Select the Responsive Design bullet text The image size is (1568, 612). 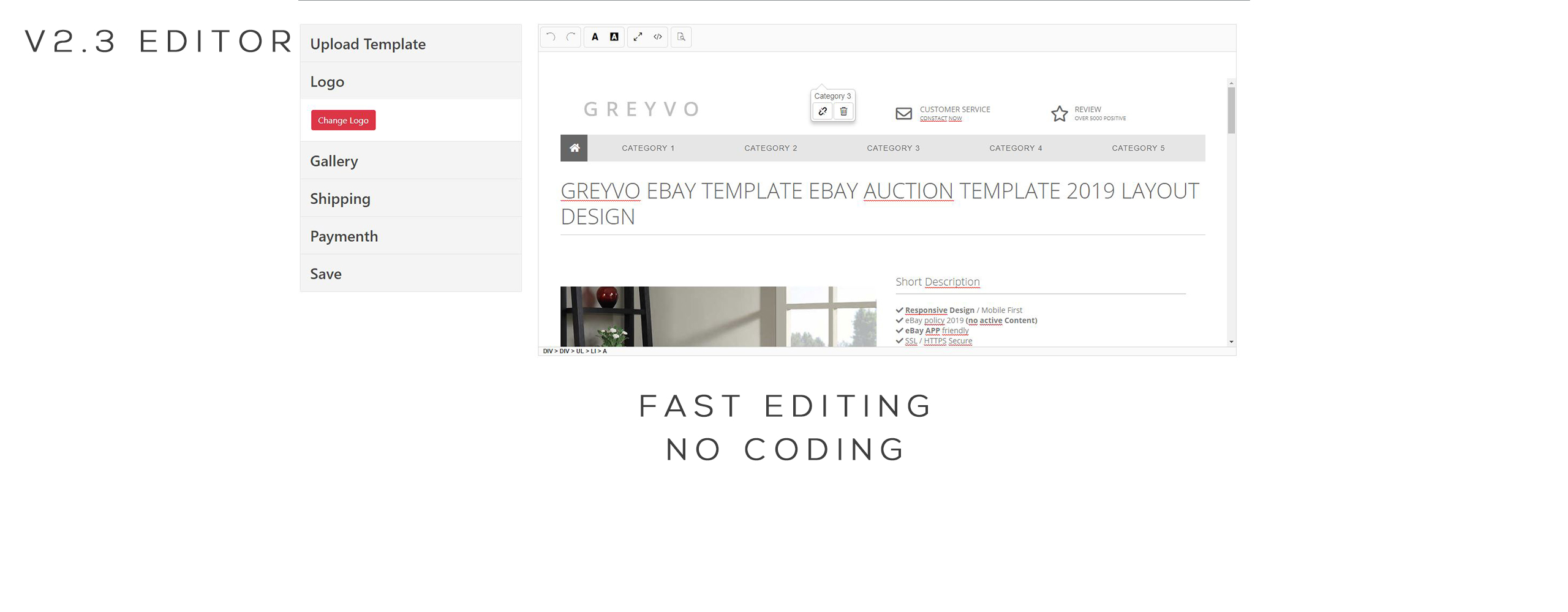tap(963, 310)
